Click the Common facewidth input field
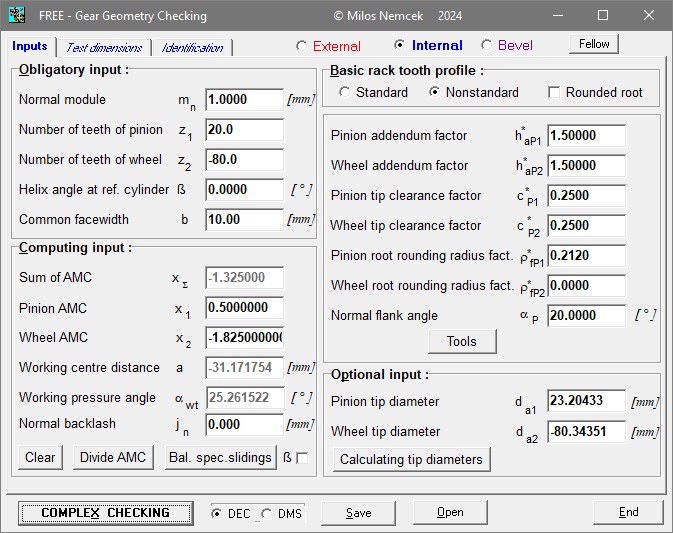673x533 pixels. click(x=244, y=220)
